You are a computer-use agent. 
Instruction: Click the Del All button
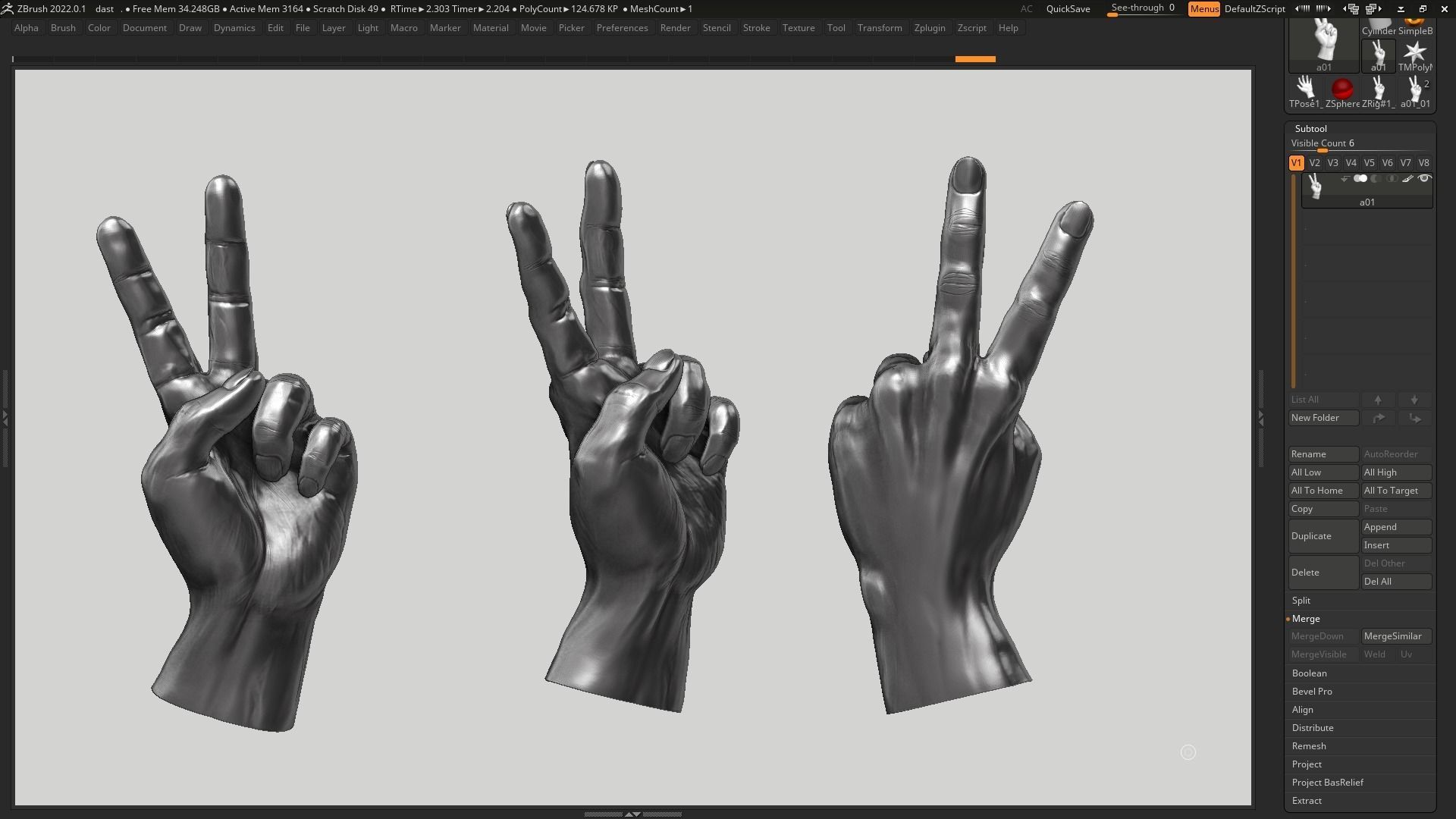(1396, 582)
